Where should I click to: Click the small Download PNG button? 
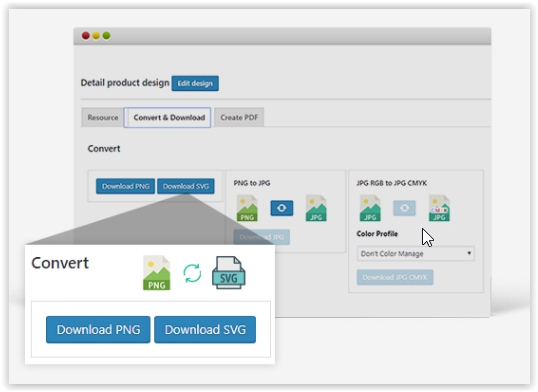[126, 186]
